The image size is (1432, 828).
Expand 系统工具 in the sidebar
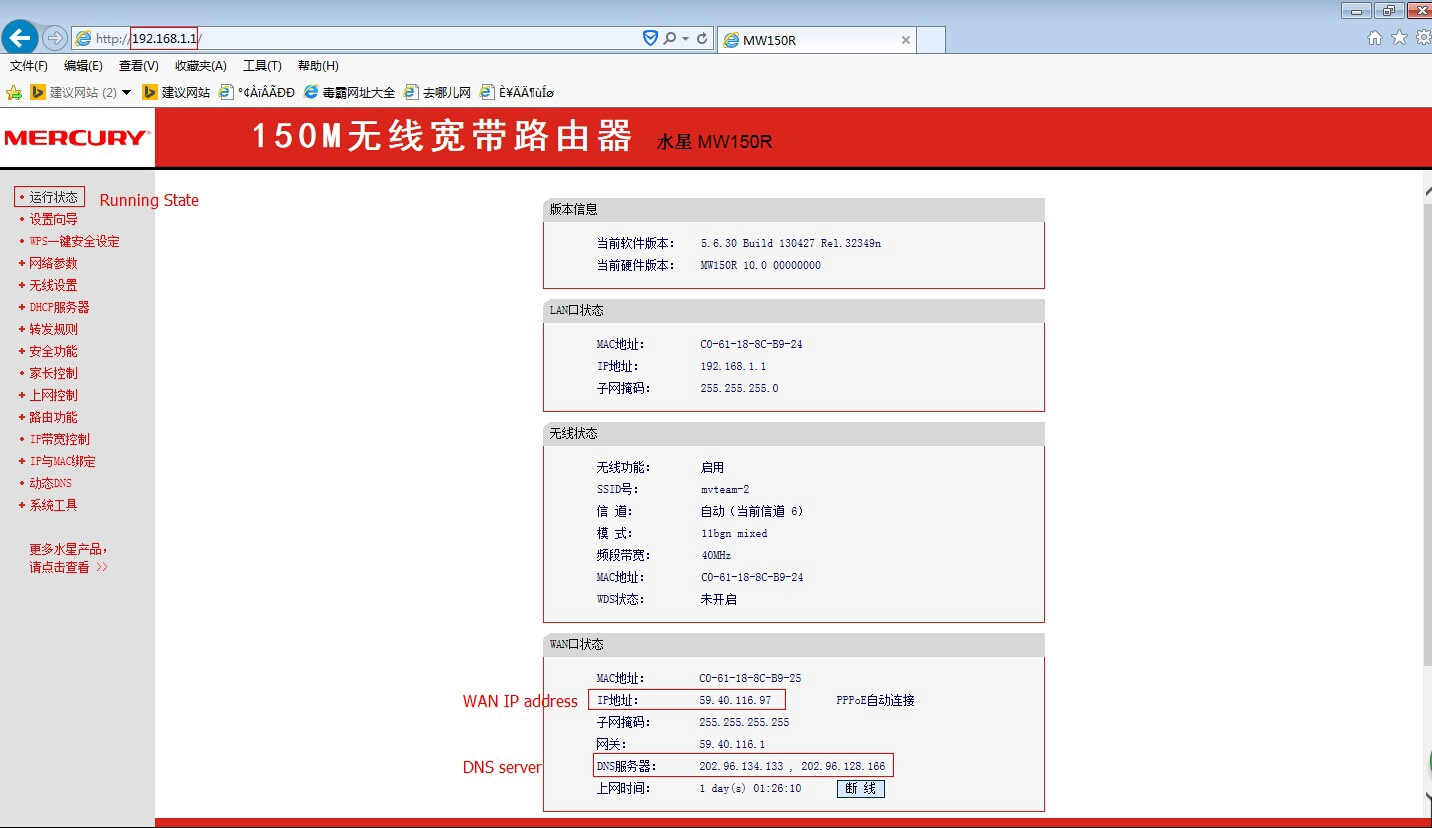(x=53, y=505)
